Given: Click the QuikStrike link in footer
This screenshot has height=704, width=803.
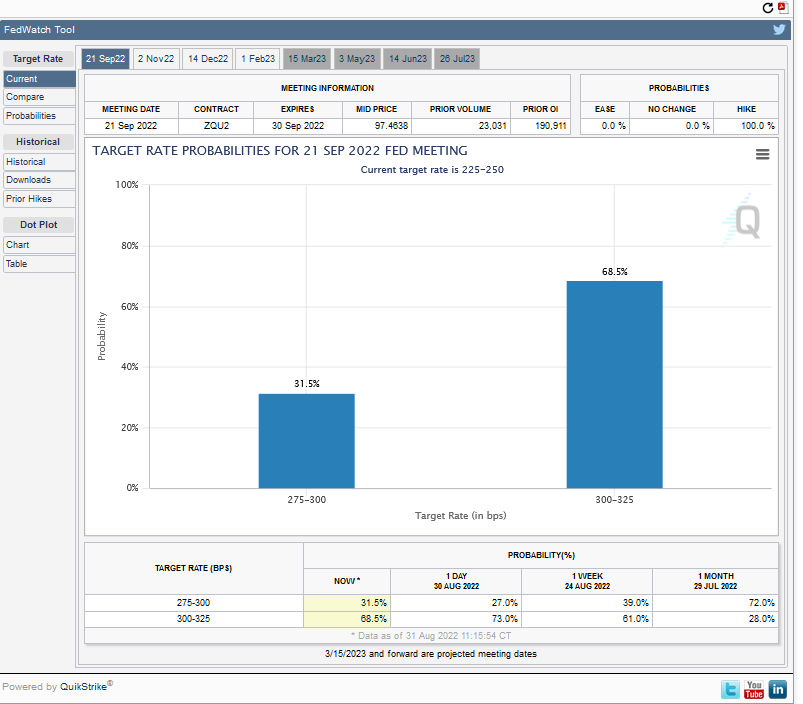Looking at the screenshot, I should (83, 687).
